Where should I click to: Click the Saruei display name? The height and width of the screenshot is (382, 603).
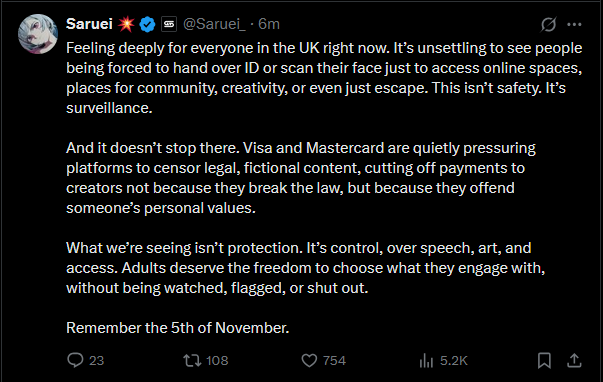coord(89,24)
